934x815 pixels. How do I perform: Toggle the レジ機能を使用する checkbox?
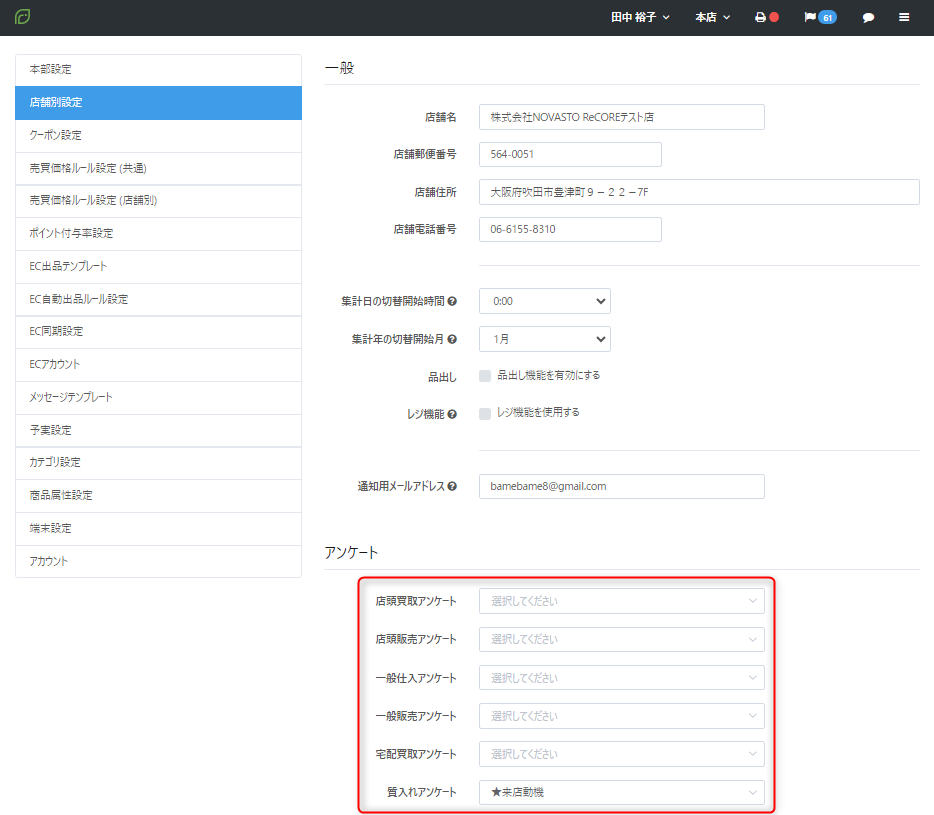tap(485, 413)
